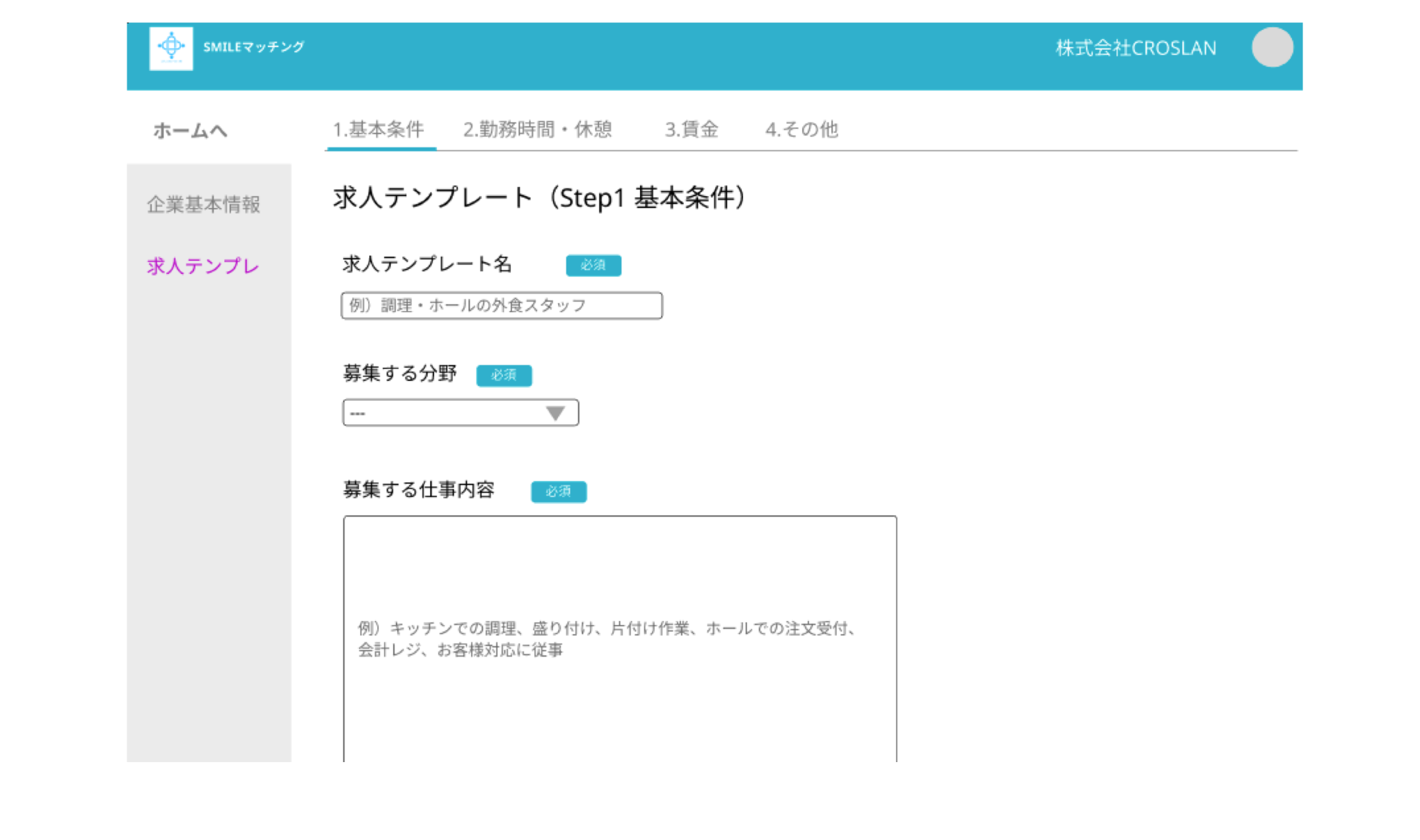Select 求人テンプレ sidebar item

coord(202,266)
